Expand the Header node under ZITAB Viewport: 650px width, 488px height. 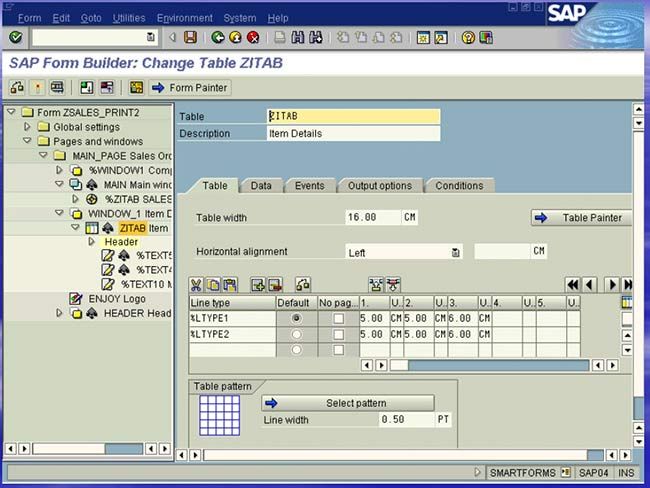(91, 242)
